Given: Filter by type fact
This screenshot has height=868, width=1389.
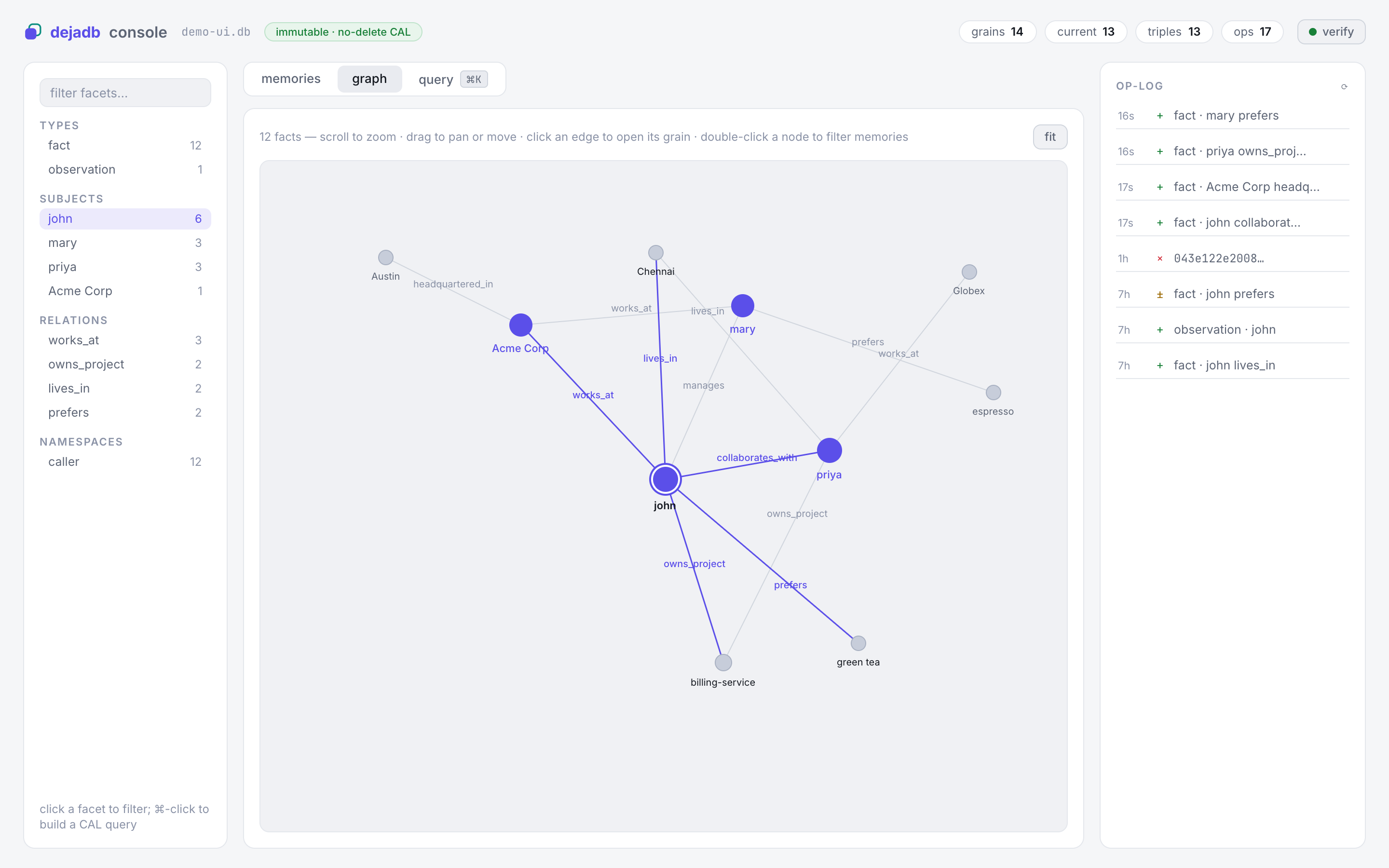Looking at the screenshot, I should tap(125, 145).
